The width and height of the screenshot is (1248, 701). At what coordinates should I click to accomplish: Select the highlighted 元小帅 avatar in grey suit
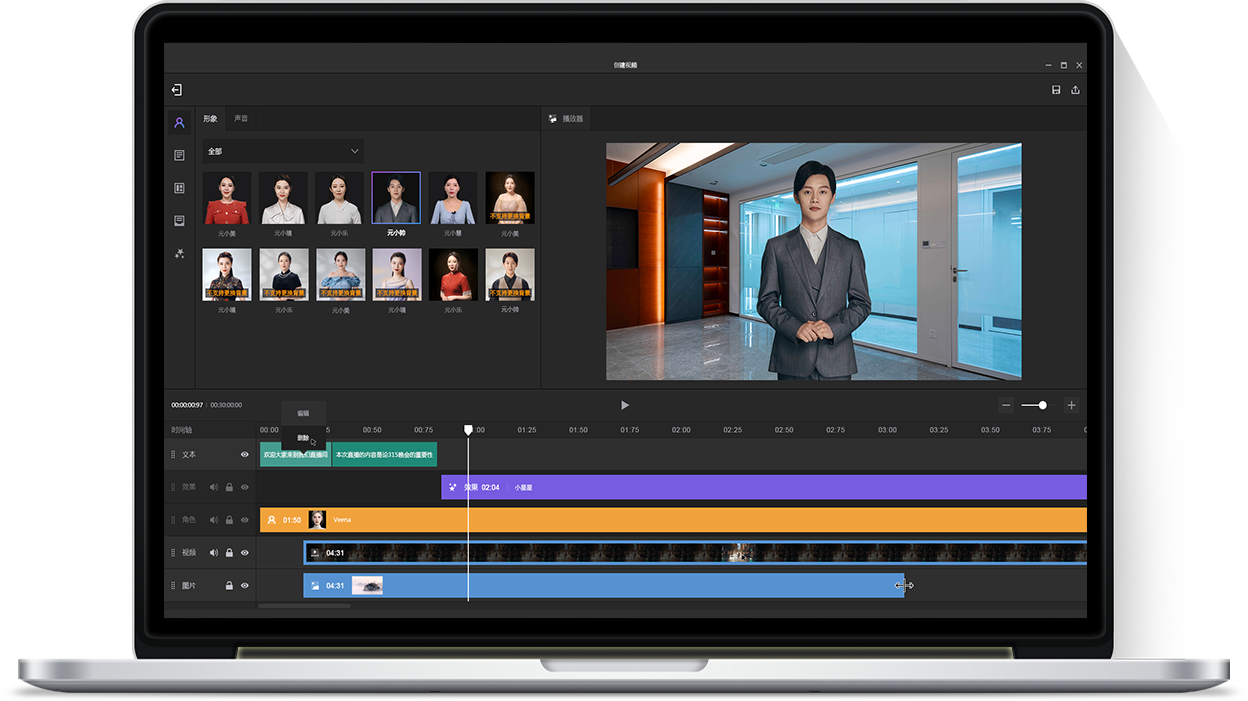pyautogui.click(x=396, y=198)
